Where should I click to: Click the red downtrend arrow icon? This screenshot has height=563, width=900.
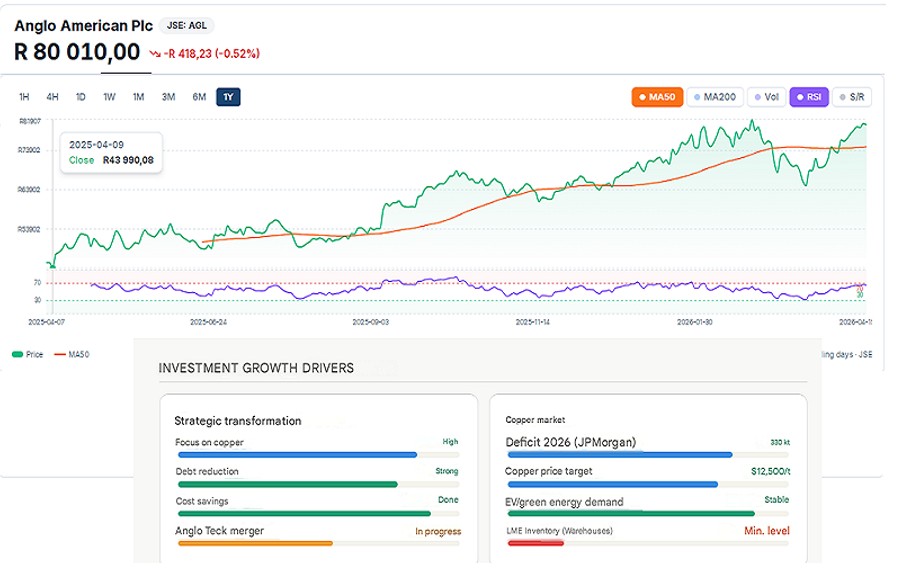(155, 54)
